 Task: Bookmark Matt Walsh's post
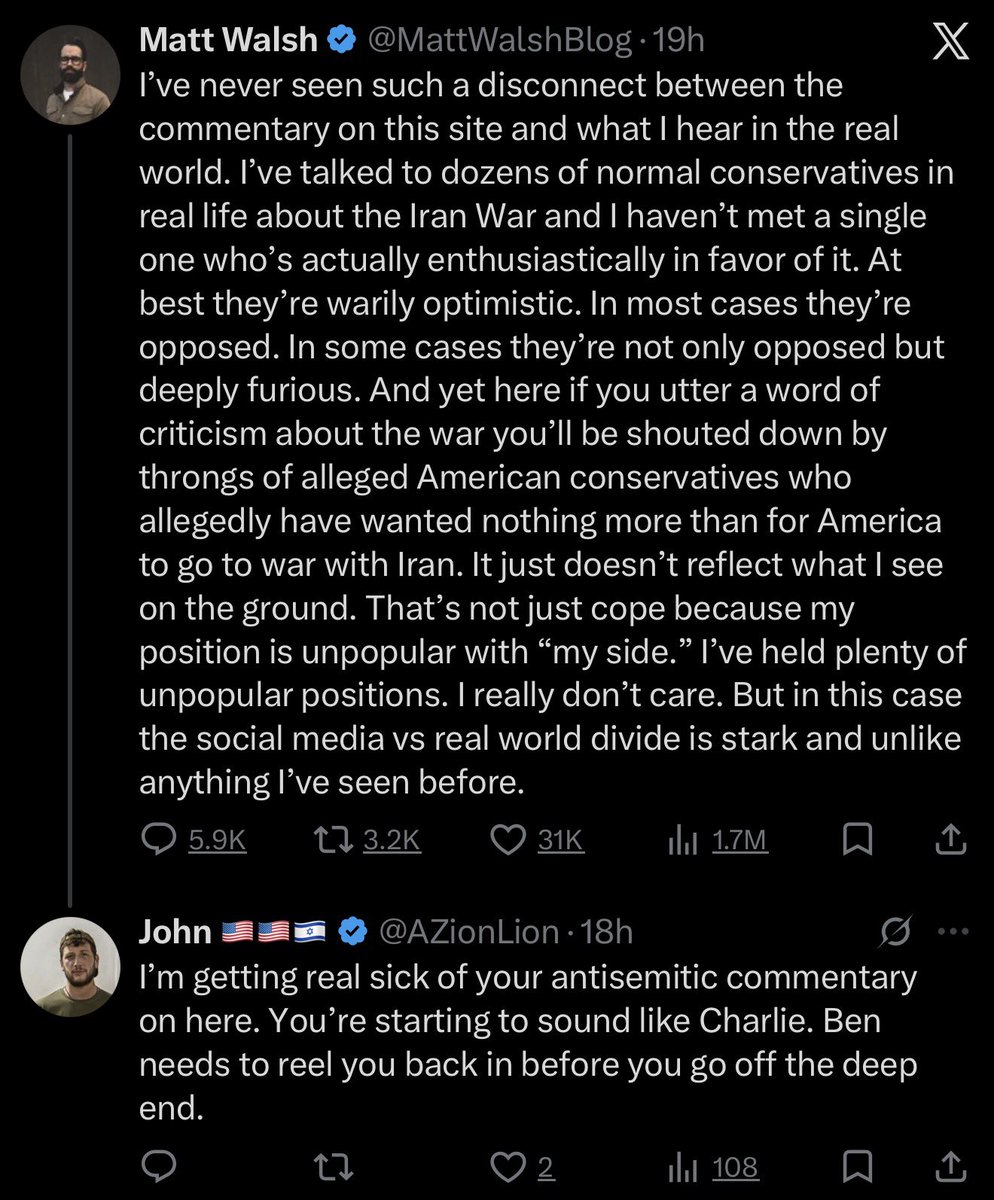(855, 842)
